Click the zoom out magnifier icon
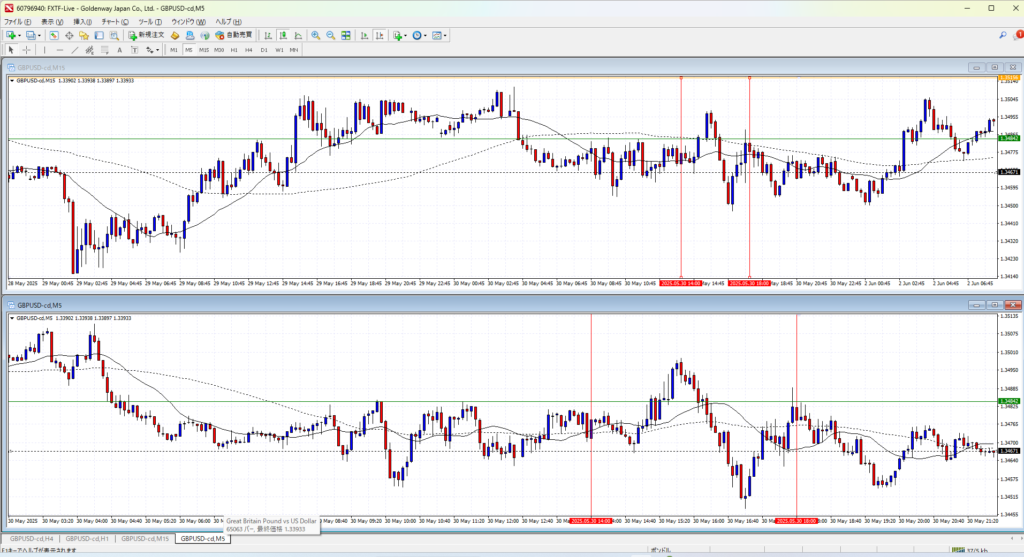 pyautogui.click(x=330, y=35)
